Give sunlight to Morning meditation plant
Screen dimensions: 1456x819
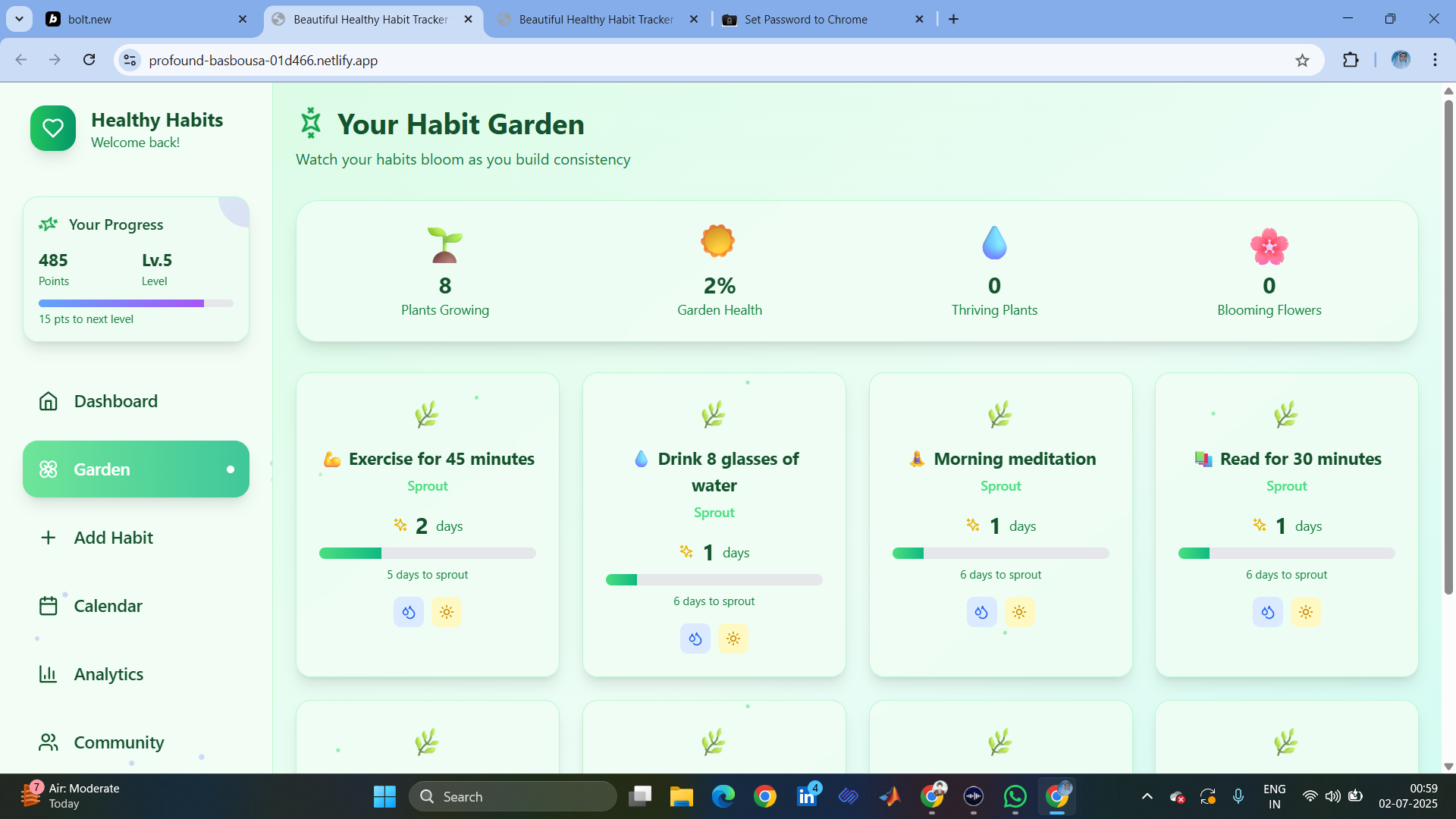pyautogui.click(x=1019, y=612)
